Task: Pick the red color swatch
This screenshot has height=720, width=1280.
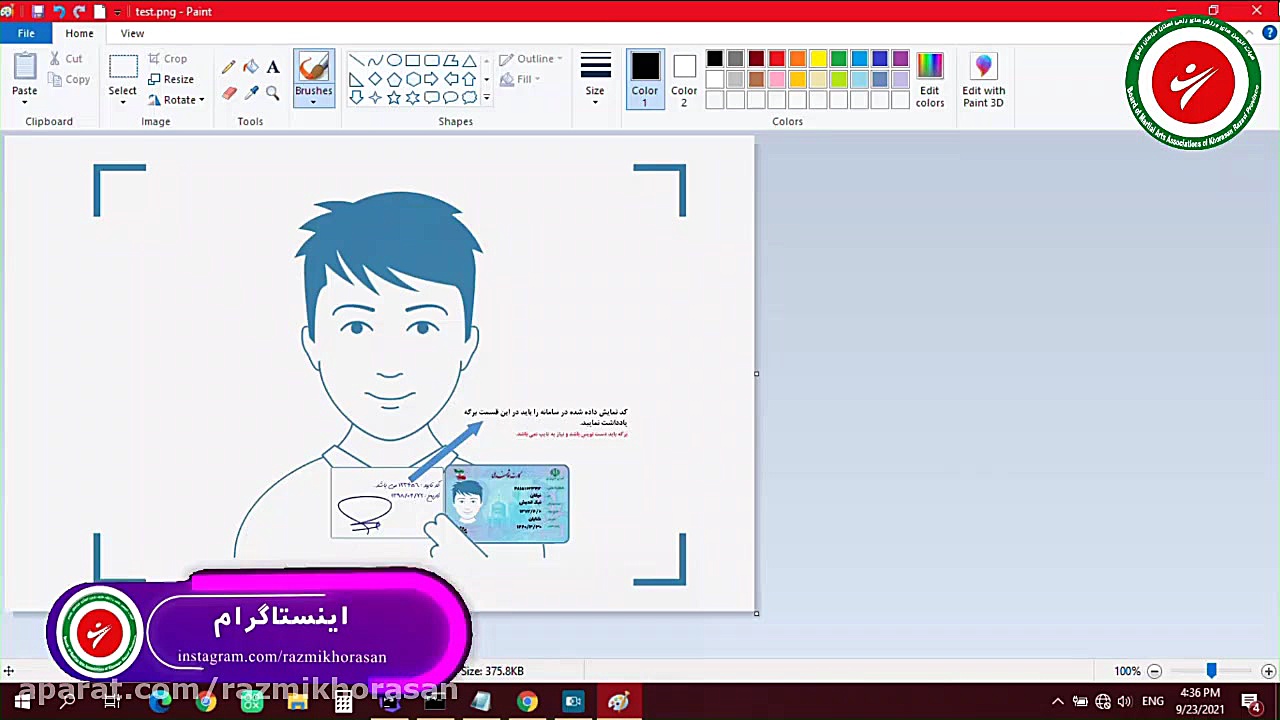Action: (x=777, y=59)
